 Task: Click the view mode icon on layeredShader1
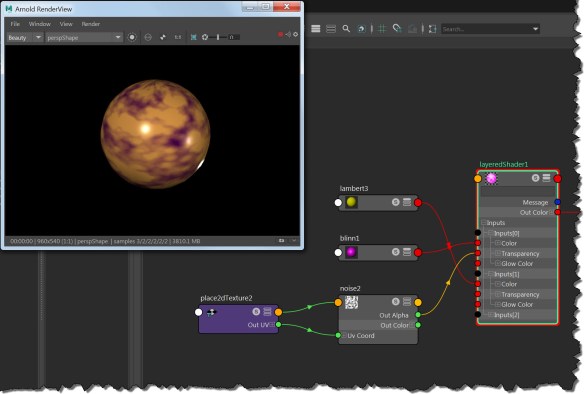(x=546, y=178)
